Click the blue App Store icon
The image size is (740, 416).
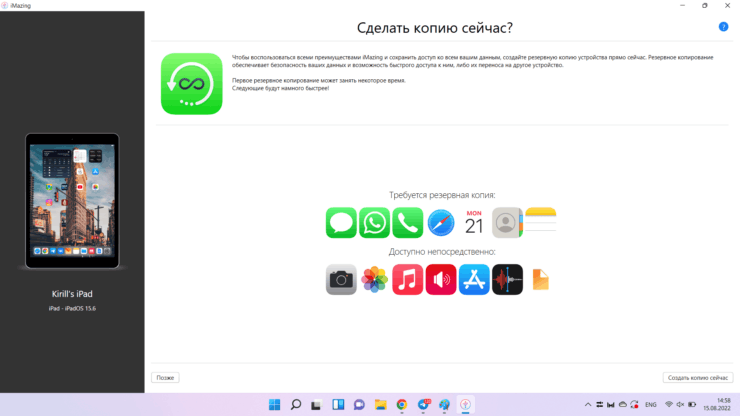(x=474, y=280)
